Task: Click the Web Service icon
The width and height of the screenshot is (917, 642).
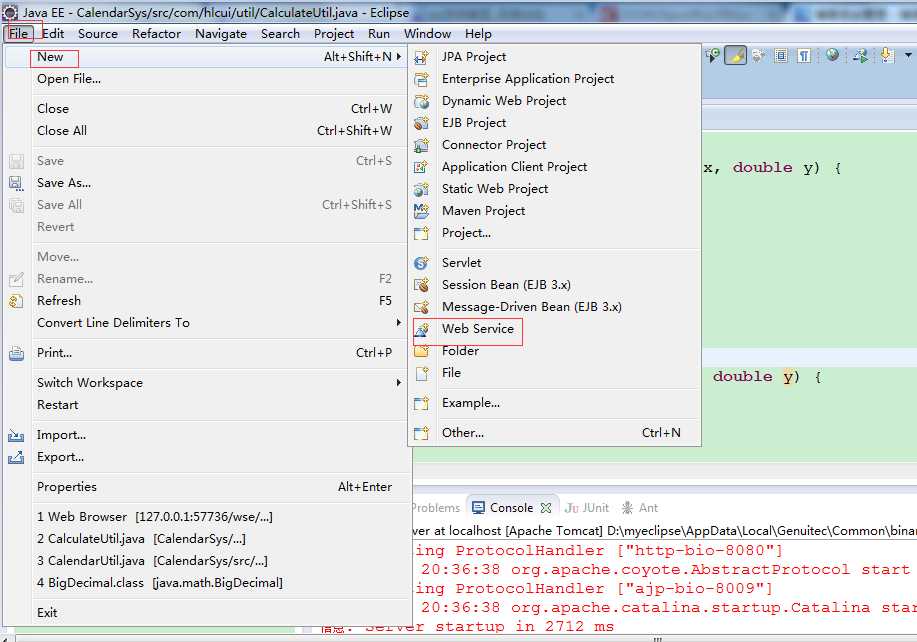Action: click(x=421, y=330)
